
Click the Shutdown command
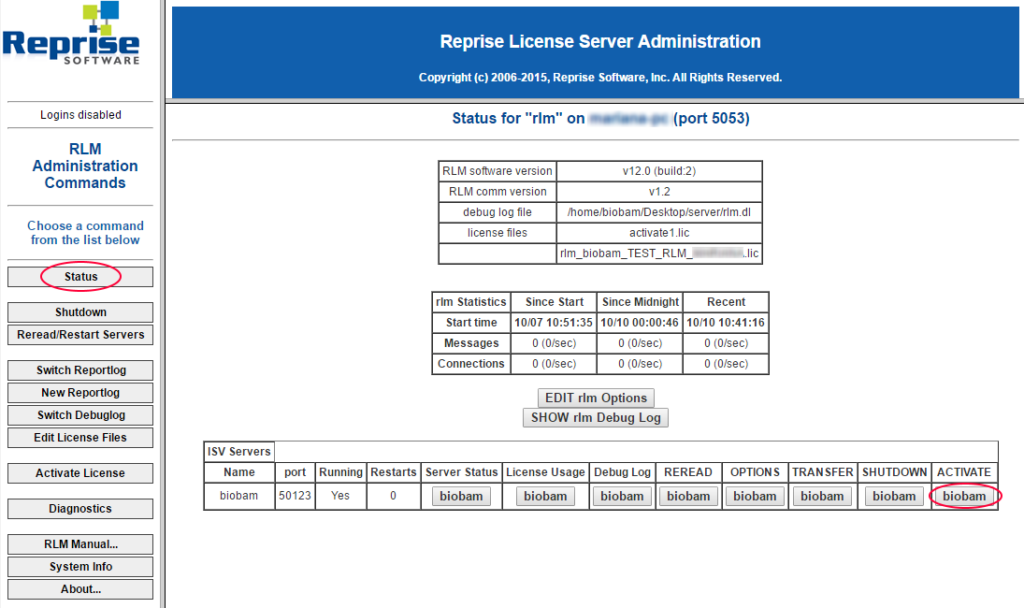79,312
